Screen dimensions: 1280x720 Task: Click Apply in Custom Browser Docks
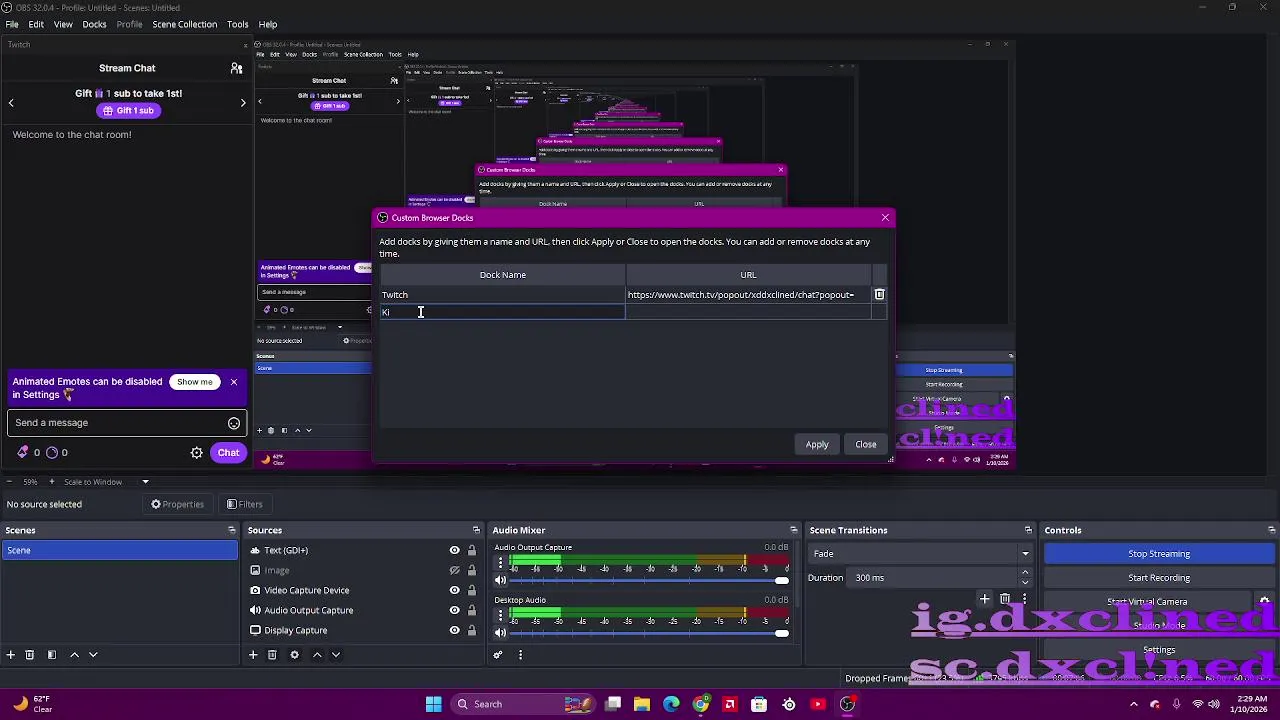click(817, 444)
